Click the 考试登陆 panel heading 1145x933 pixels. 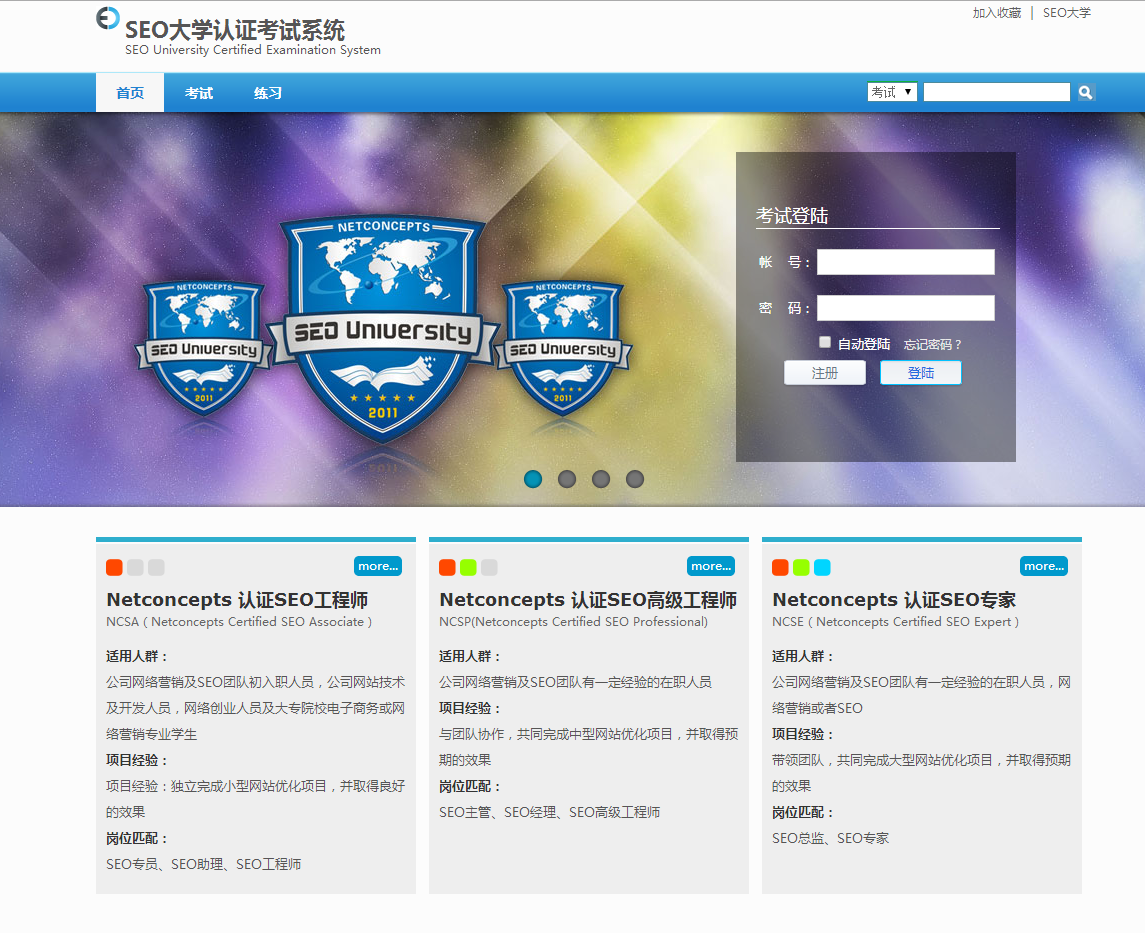click(x=792, y=216)
